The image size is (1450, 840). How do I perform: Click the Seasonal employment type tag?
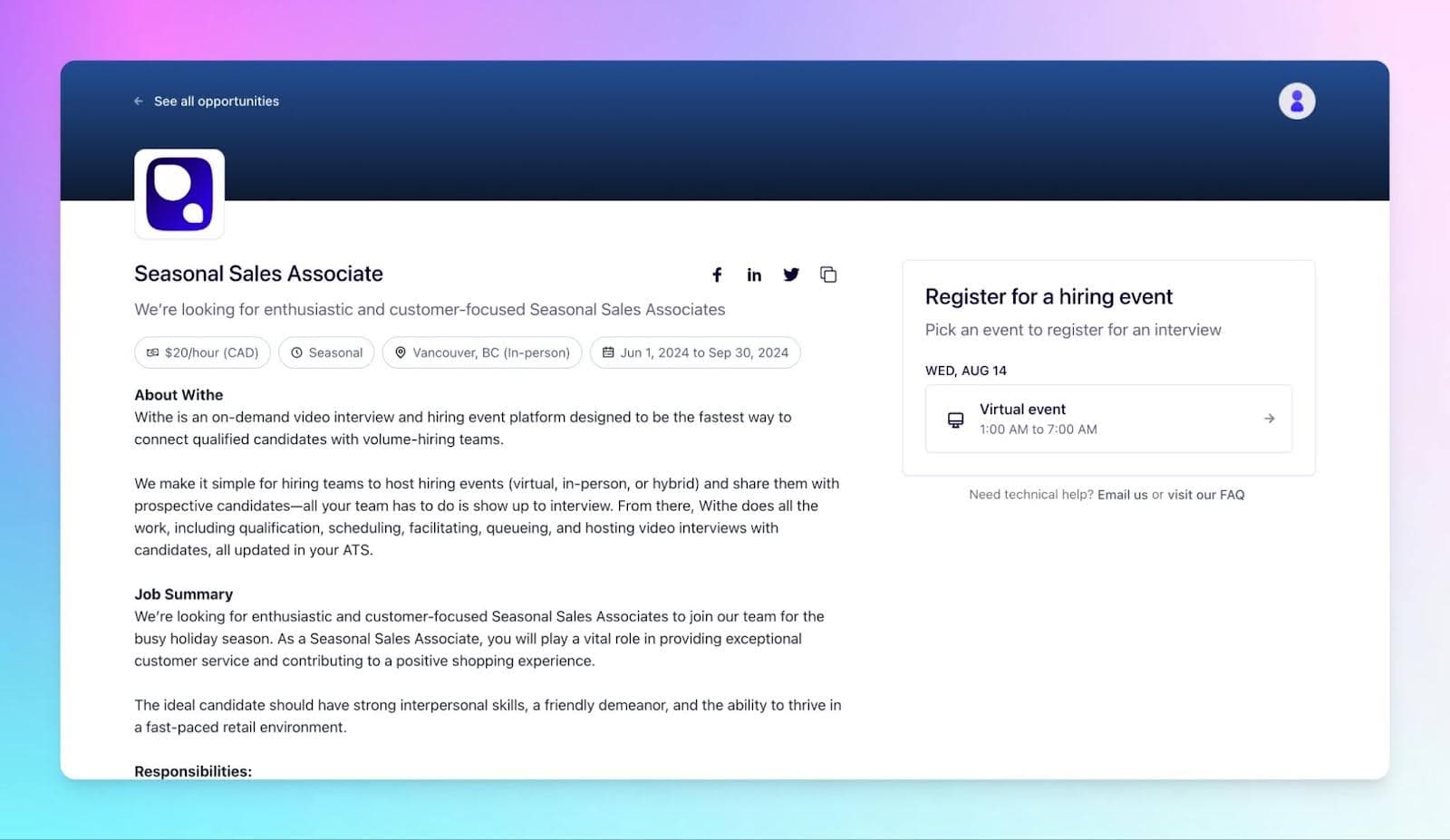point(326,352)
